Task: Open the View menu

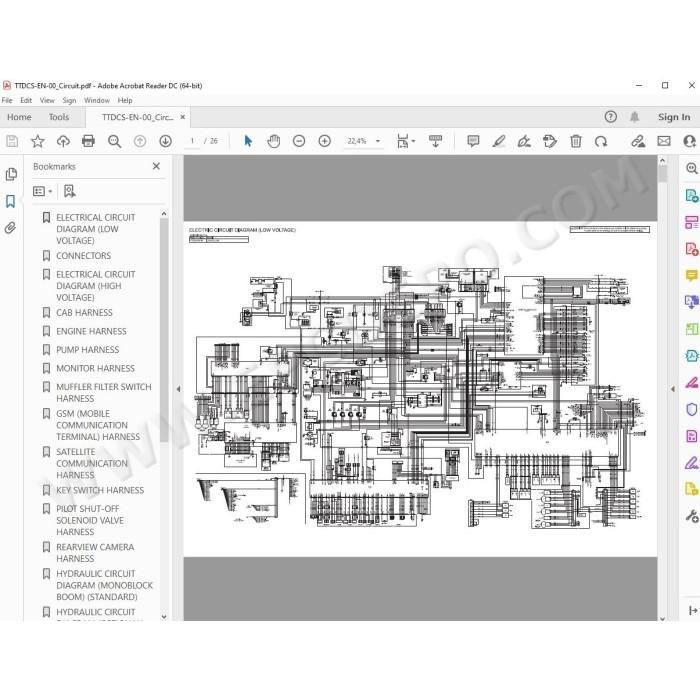Action: [x=47, y=100]
